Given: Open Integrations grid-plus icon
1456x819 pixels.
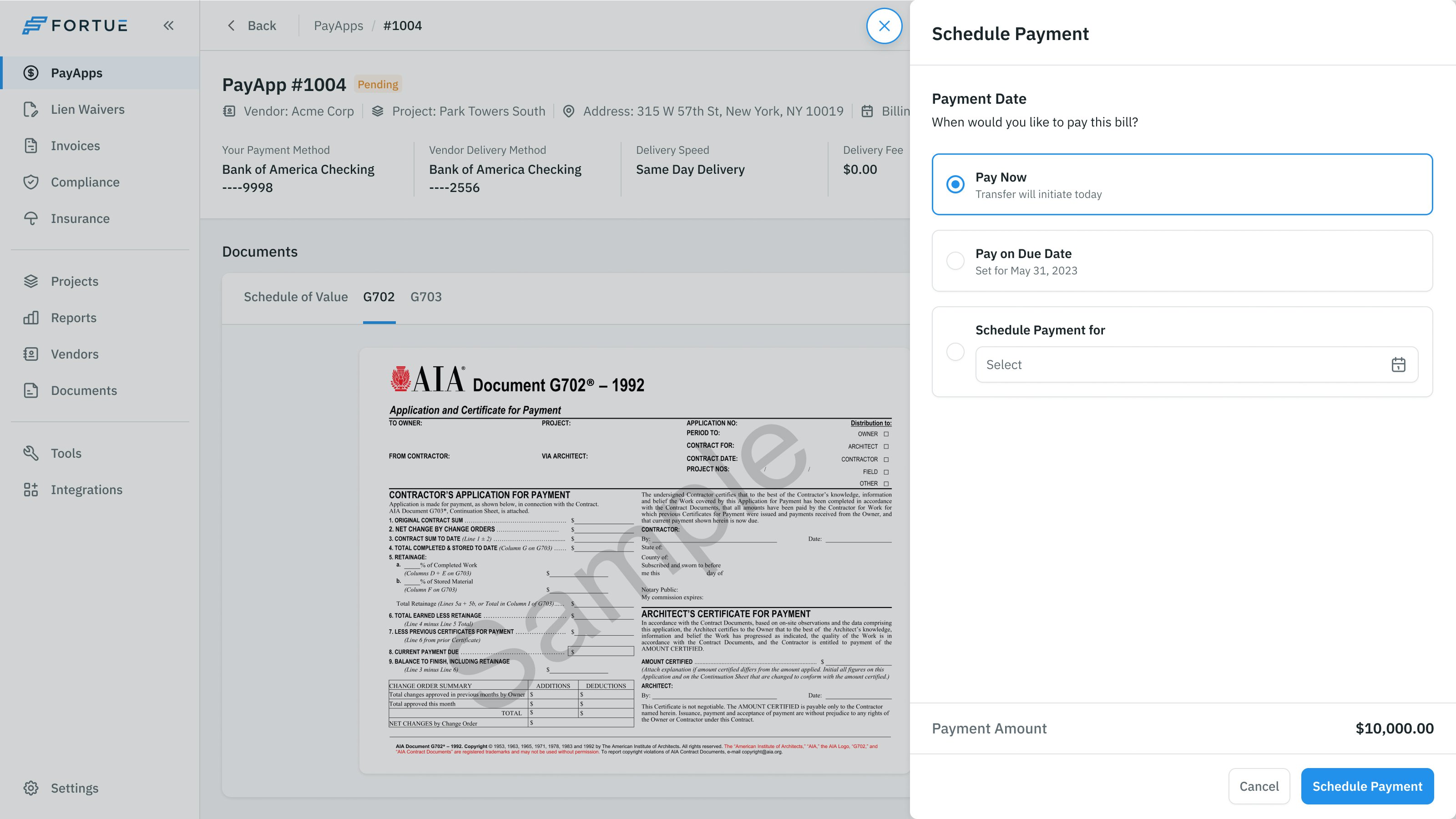Looking at the screenshot, I should coord(31,490).
